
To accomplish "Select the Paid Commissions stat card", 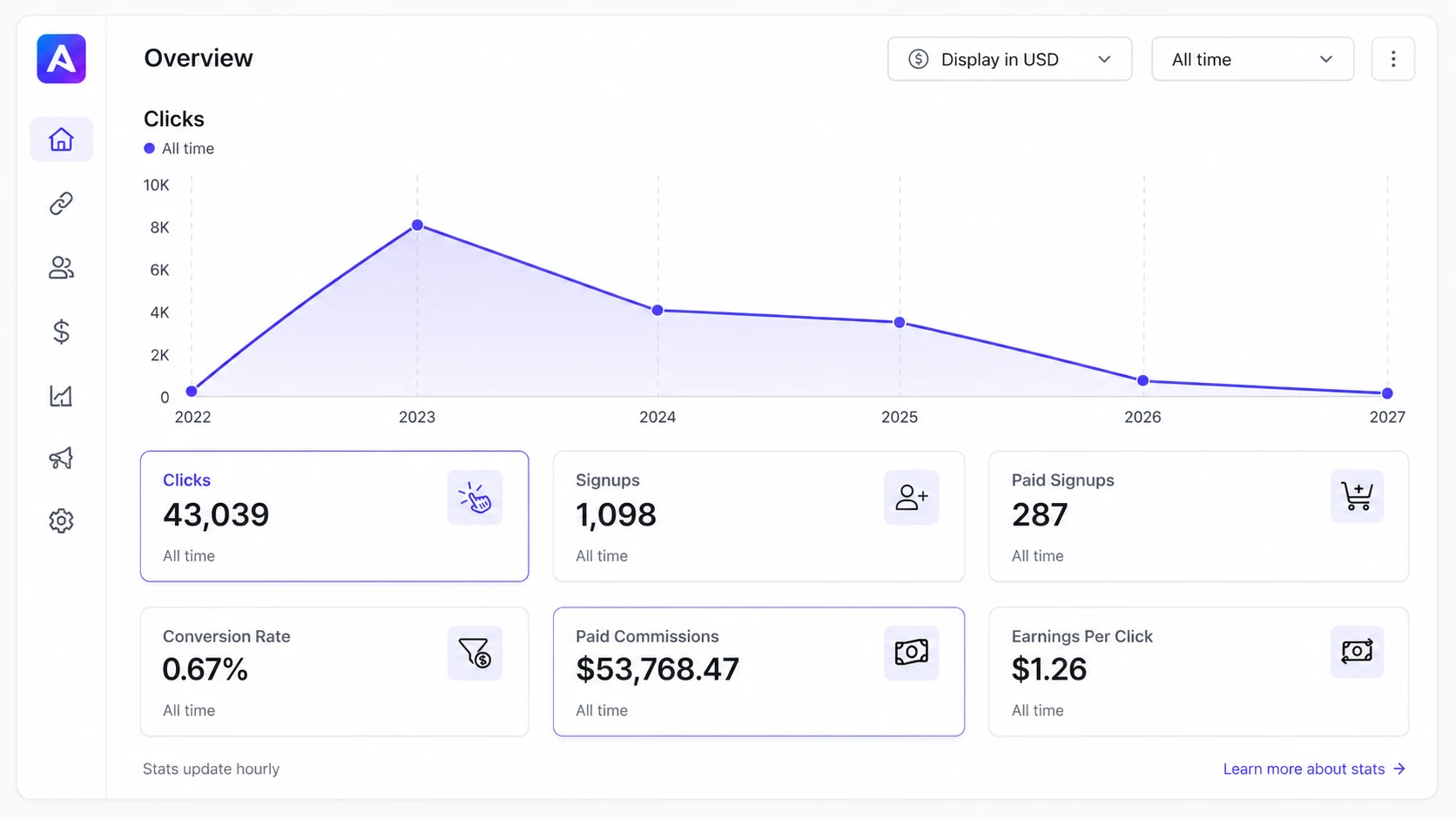I will [x=758, y=672].
